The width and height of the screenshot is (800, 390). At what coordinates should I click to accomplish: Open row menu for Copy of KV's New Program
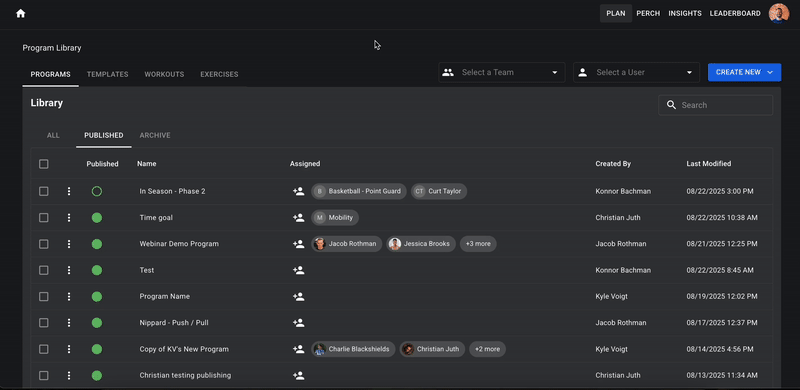point(69,349)
